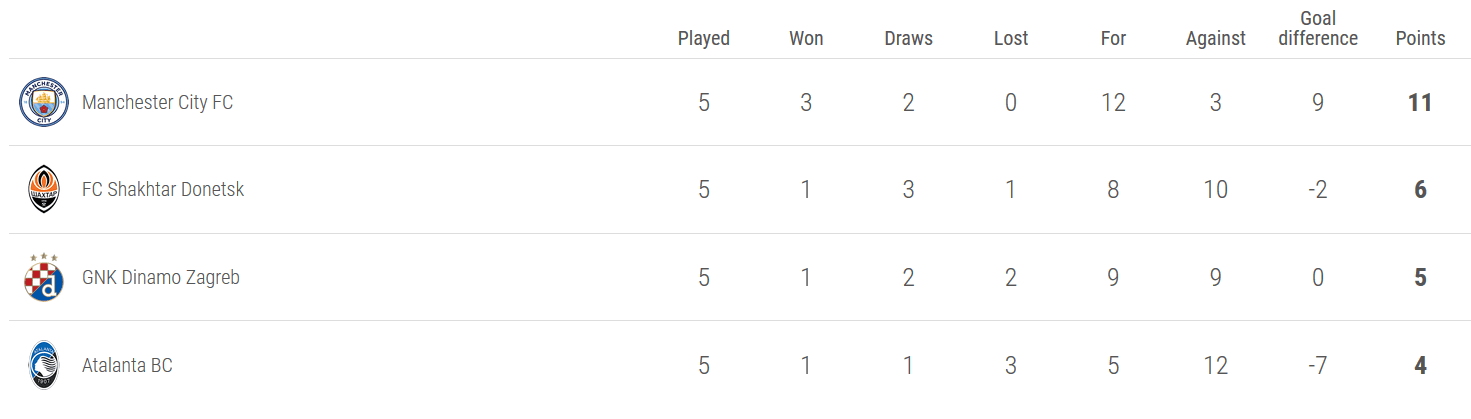
Task: Click the Points column header
Action: pyautogui.click(x=1420, y=39)
